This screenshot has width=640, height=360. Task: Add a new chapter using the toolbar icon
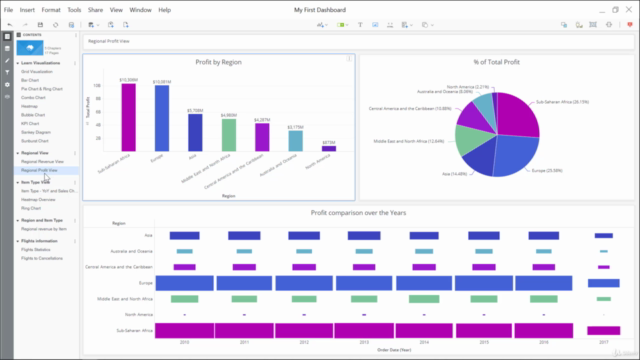click(111, 25)
